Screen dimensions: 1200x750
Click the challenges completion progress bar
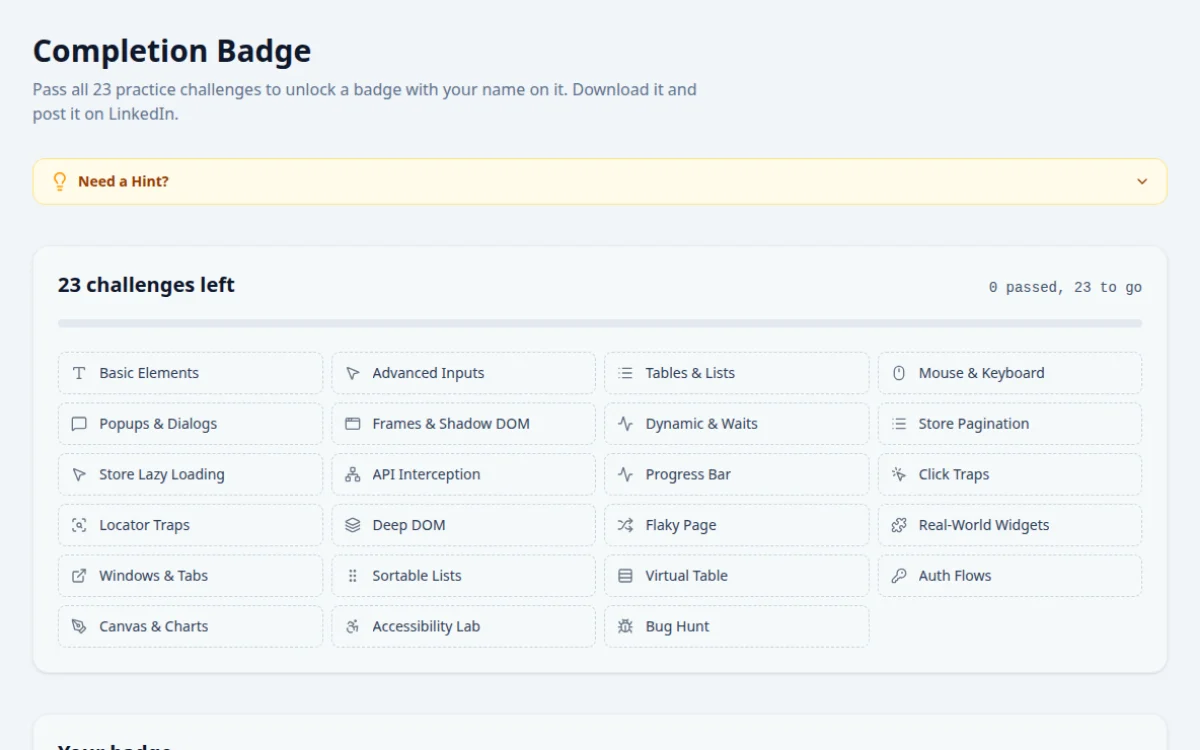coord(600,323)
